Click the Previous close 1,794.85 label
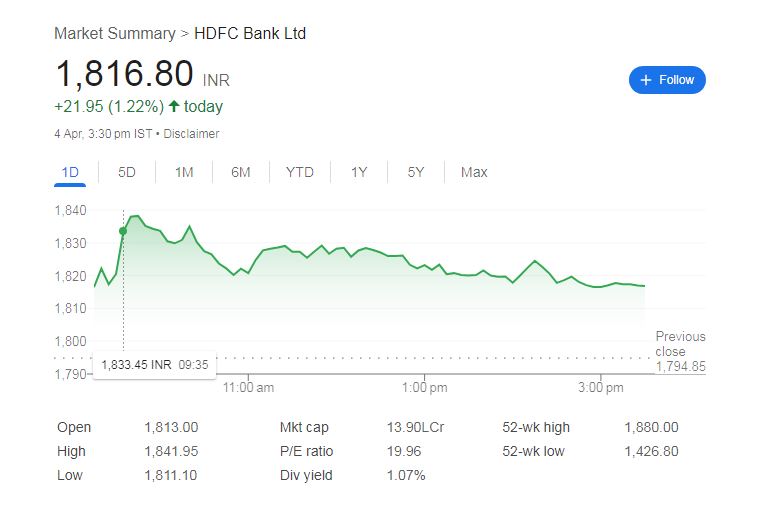This screenshot has width=757, height=505. coord(680,351)
